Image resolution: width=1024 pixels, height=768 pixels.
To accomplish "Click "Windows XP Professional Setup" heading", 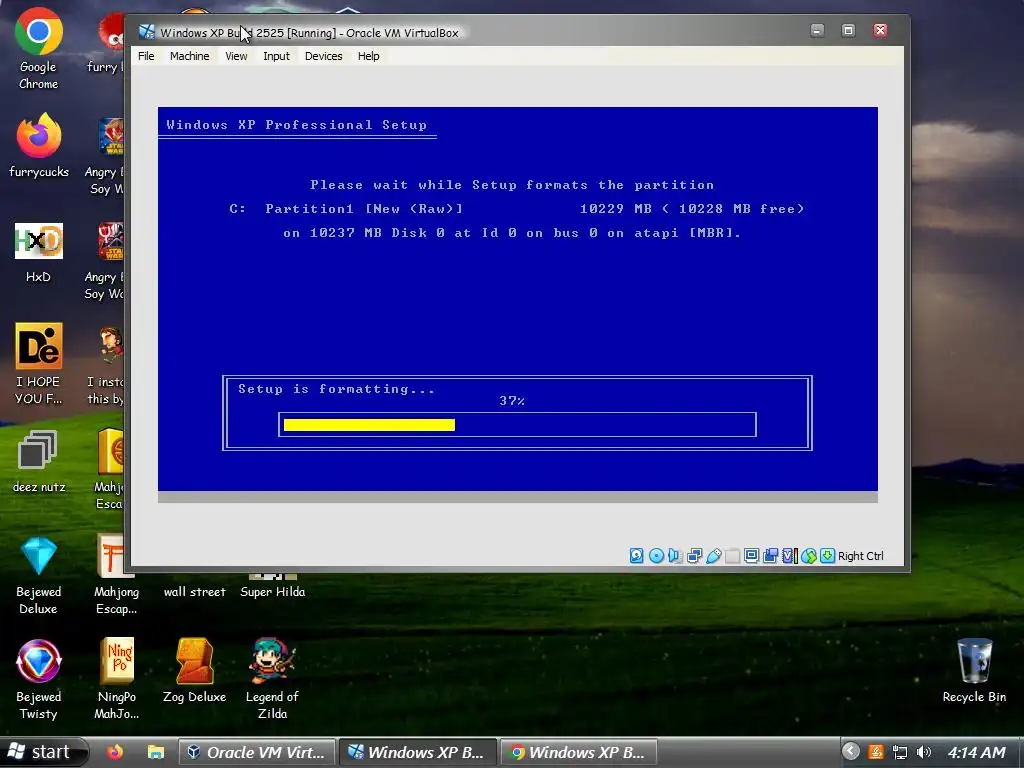I will coord(296,125).
